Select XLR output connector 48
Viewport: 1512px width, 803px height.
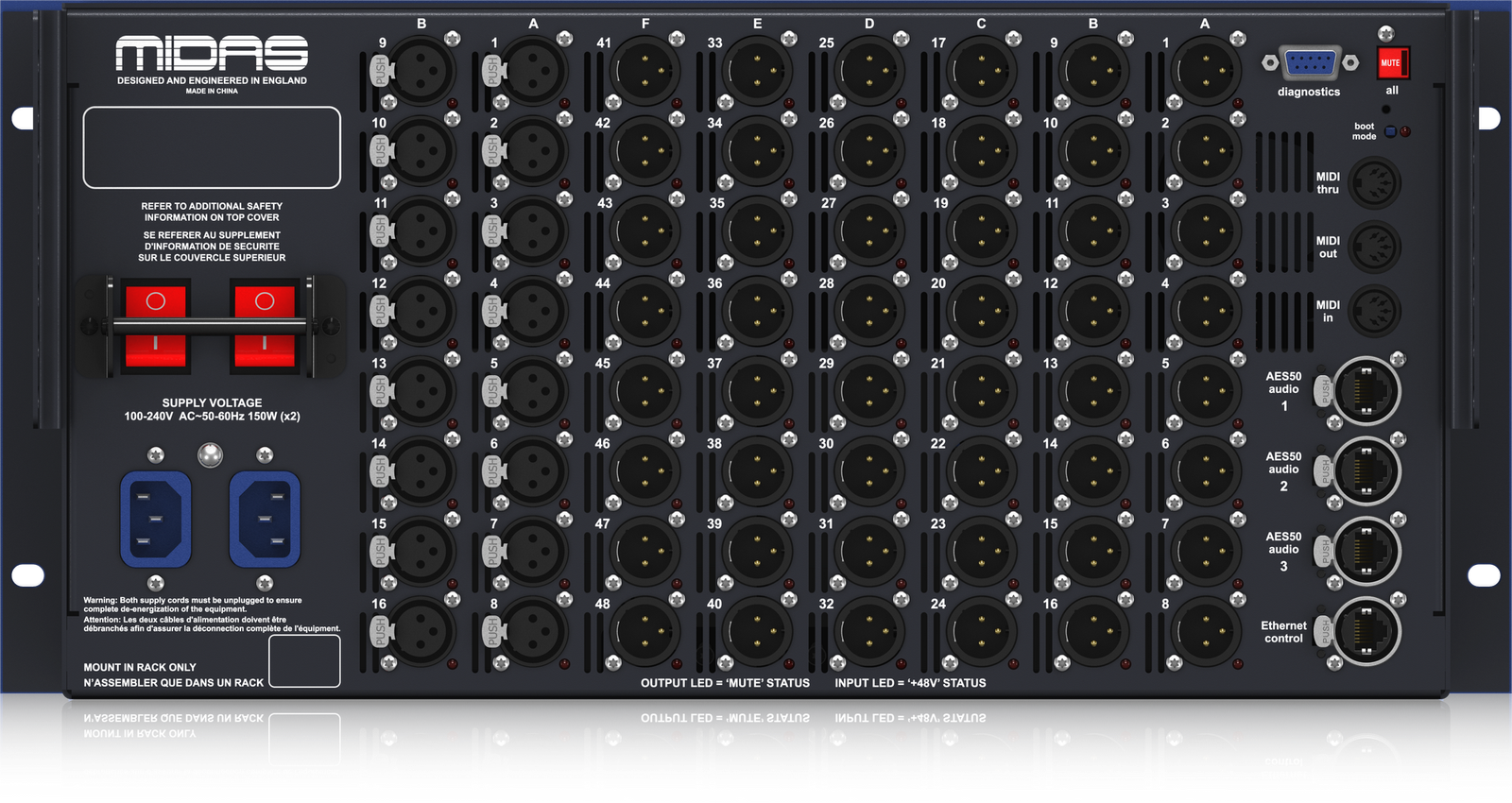point(645,632)
